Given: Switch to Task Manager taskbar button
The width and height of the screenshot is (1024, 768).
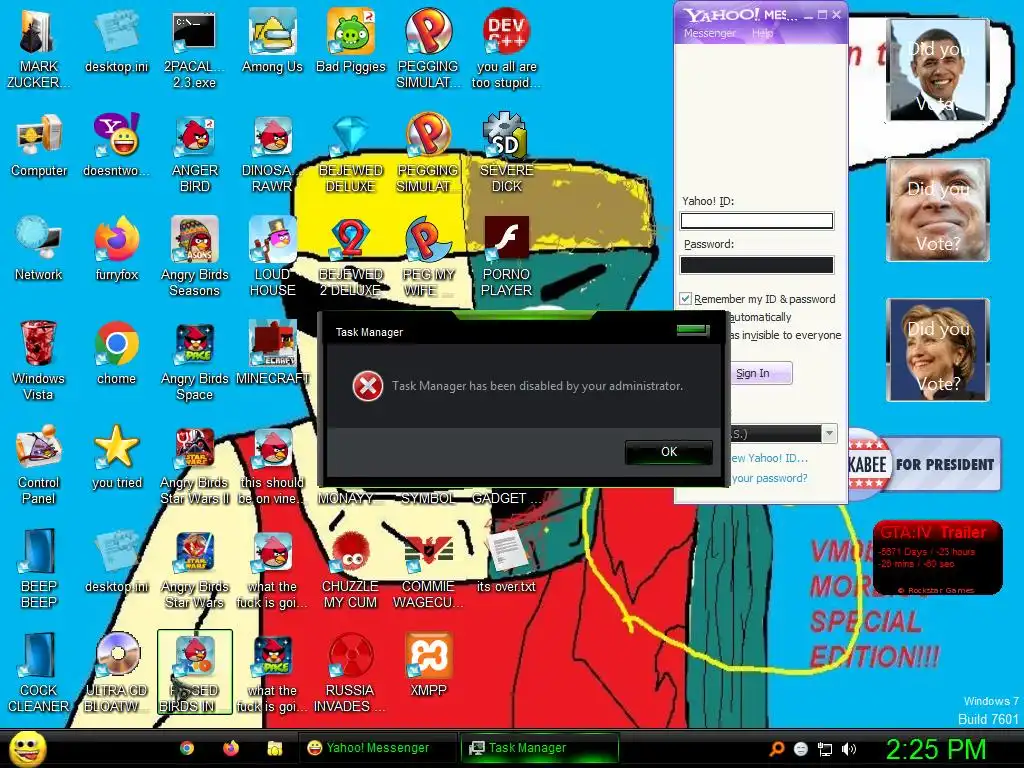Looking at the screenshot, I should 538,748.
